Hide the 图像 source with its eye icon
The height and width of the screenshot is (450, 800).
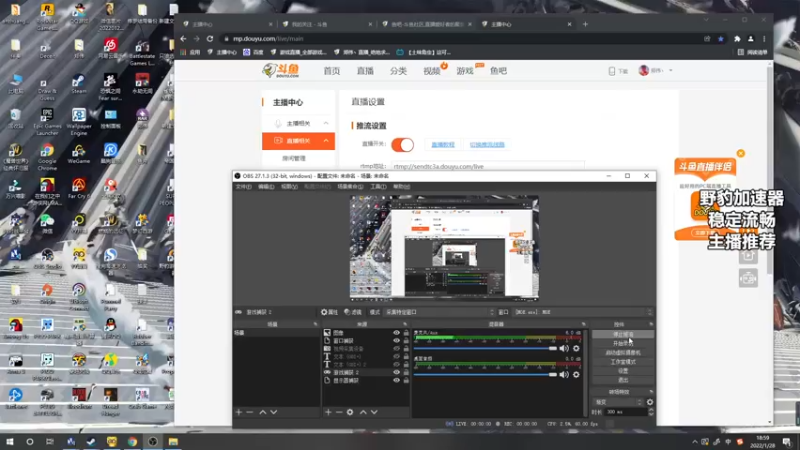(x=396, y=333)
